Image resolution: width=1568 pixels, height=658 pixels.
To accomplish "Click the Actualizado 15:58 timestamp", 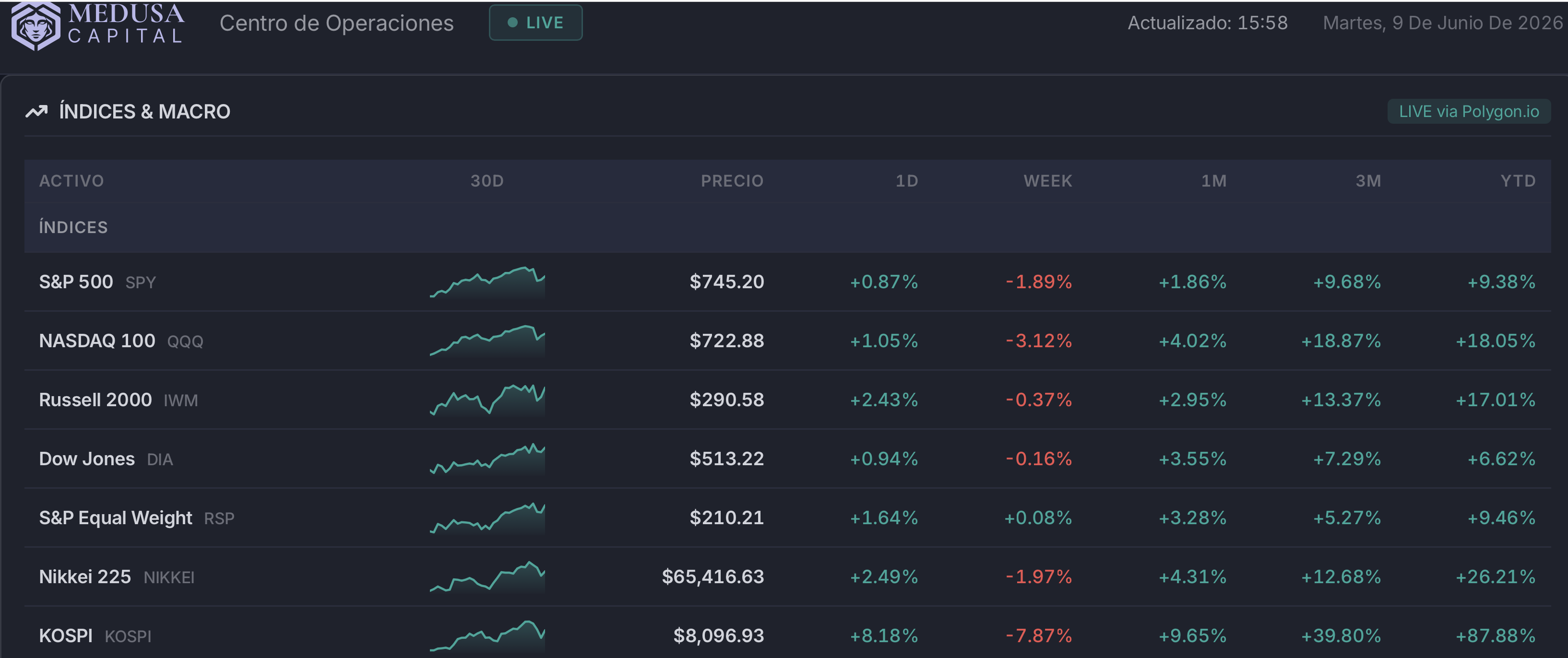I will tap(1208, 23).
